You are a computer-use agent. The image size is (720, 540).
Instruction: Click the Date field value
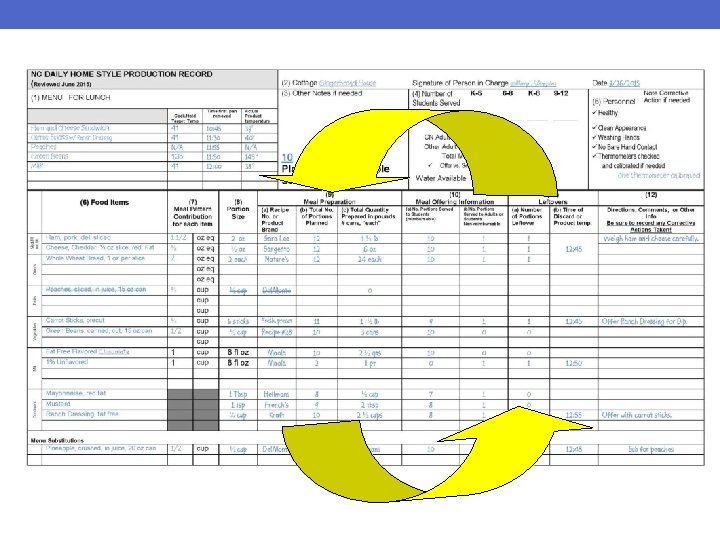tap(624, 83)
